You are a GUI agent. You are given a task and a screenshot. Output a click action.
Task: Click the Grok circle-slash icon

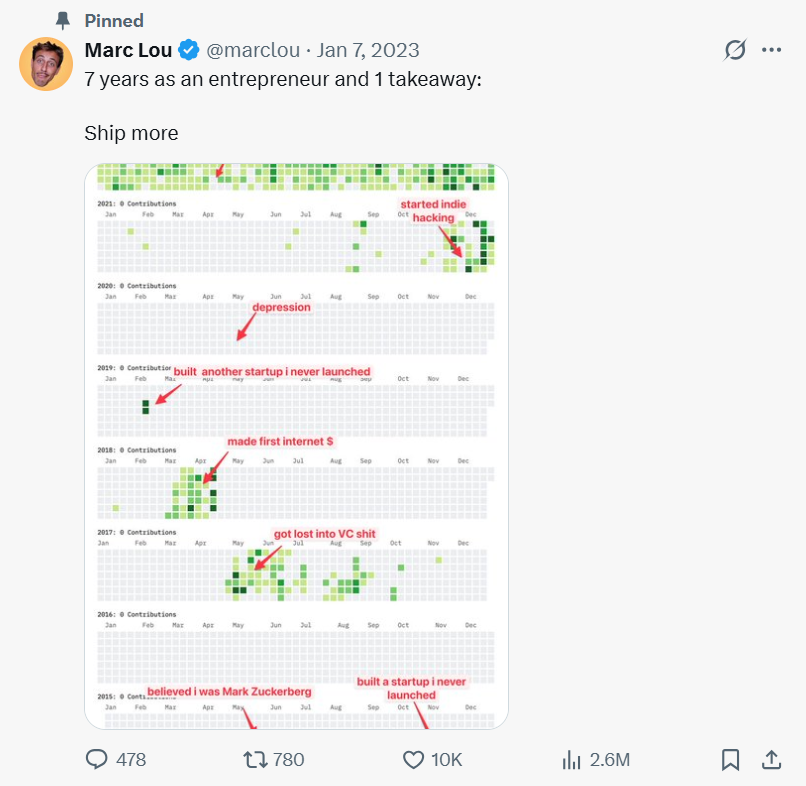735,50
